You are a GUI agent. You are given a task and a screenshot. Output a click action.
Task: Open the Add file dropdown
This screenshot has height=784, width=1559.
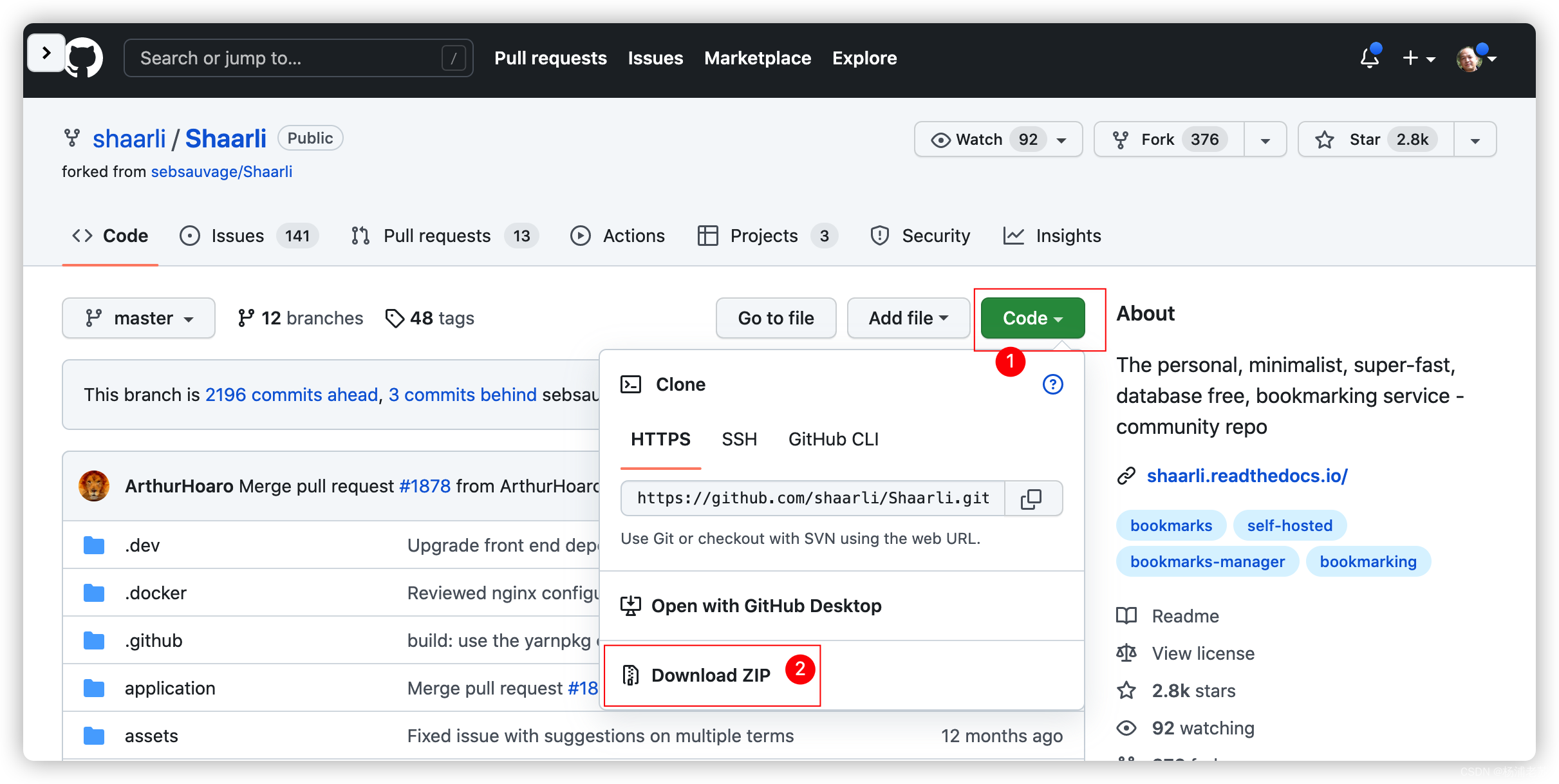coord(908,318)
